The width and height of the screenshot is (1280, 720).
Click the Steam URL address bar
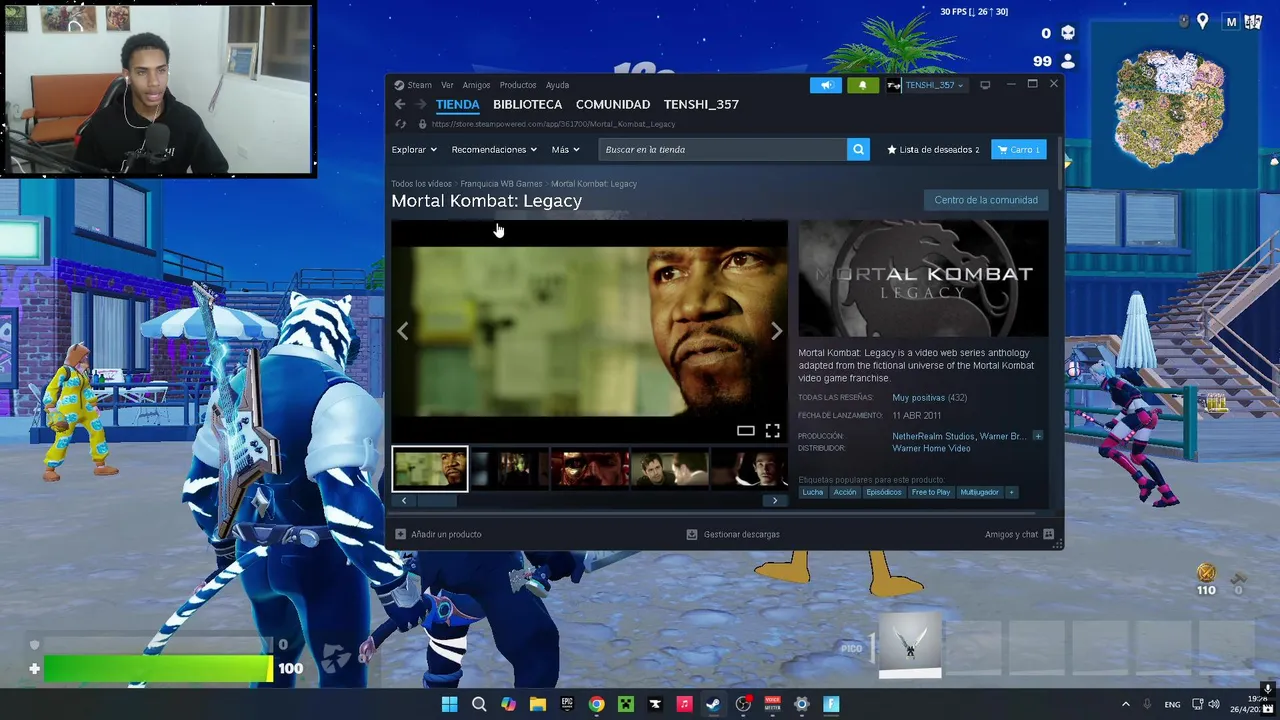tap(553, 124)
